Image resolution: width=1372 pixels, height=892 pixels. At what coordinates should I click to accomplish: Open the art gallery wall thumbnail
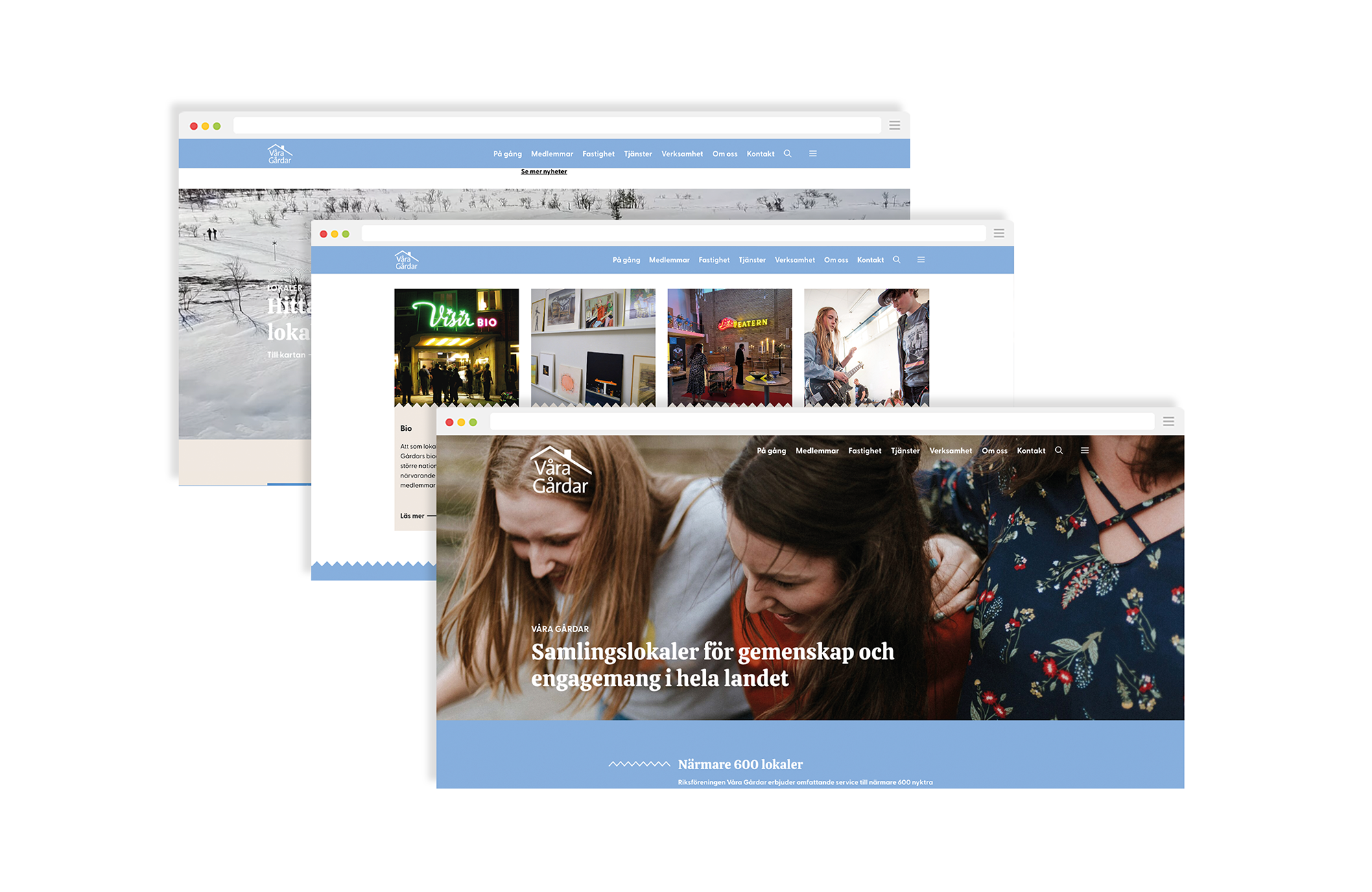(593, 347)
